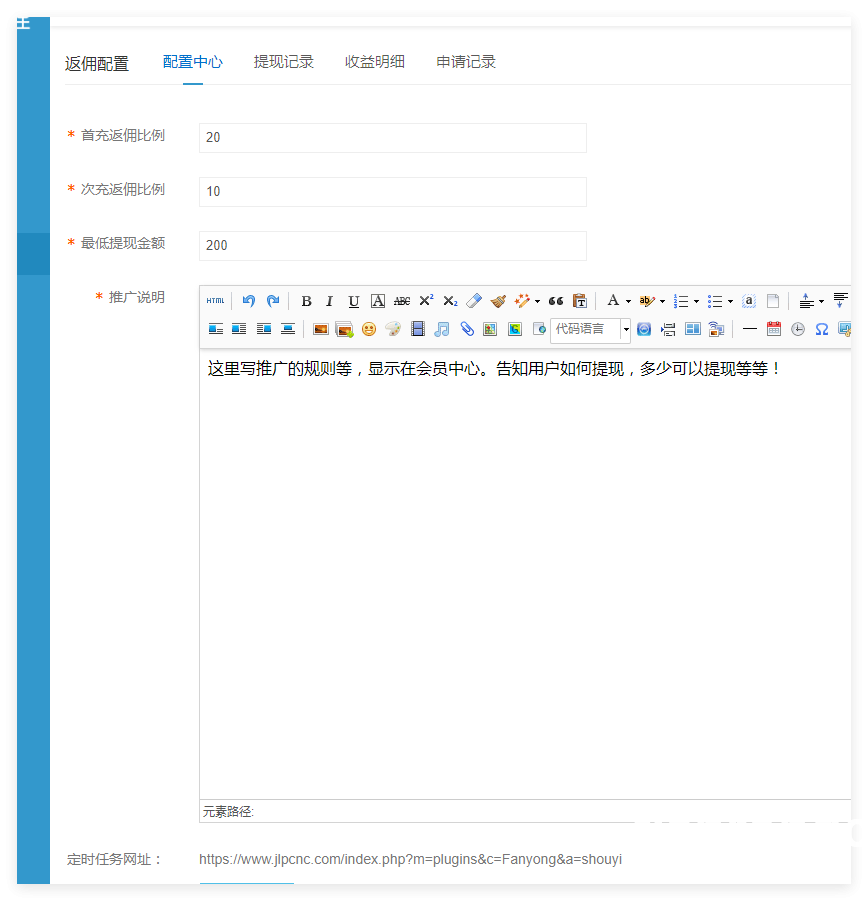The image size is (868, 901).
Task: Run auto typeset magic wand
Action: click(522, 301)
